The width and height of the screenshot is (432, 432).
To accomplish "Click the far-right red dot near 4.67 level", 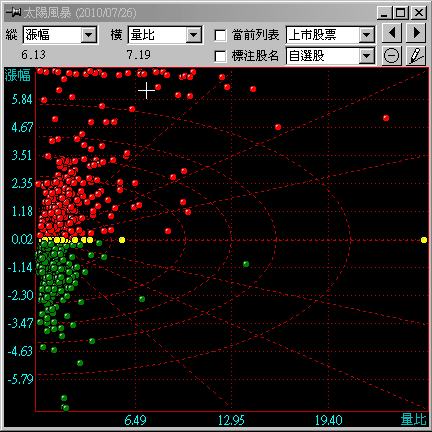I will click(x=386, y=118).
